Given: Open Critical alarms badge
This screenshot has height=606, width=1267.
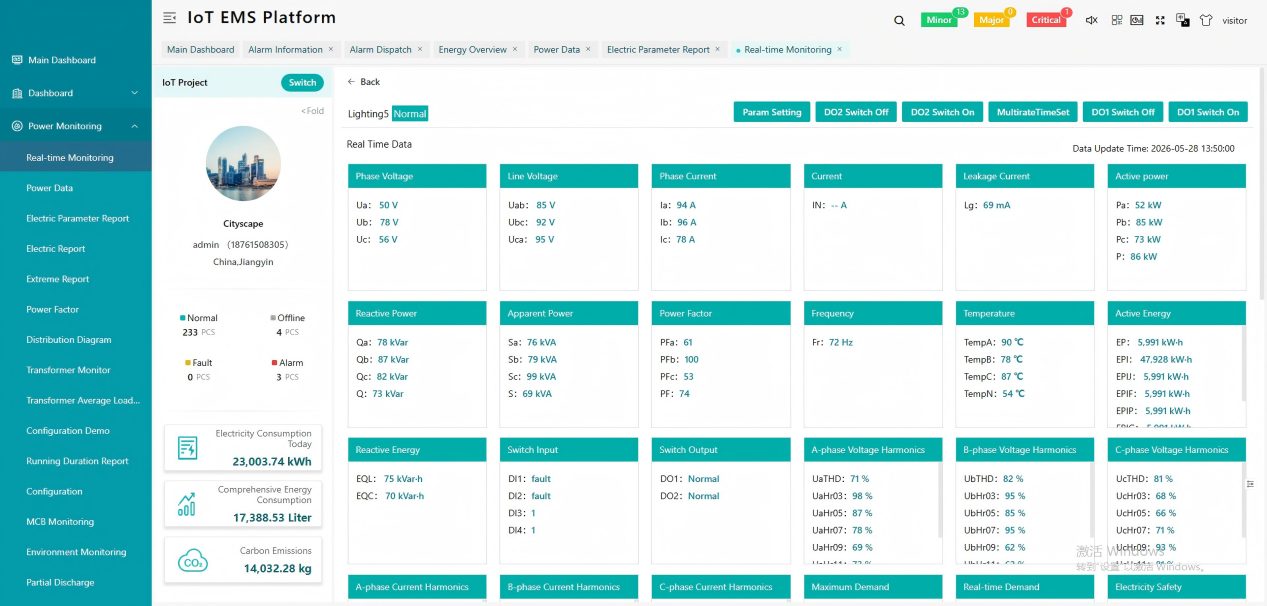Looking at the screenshot, I should 1046,20.
